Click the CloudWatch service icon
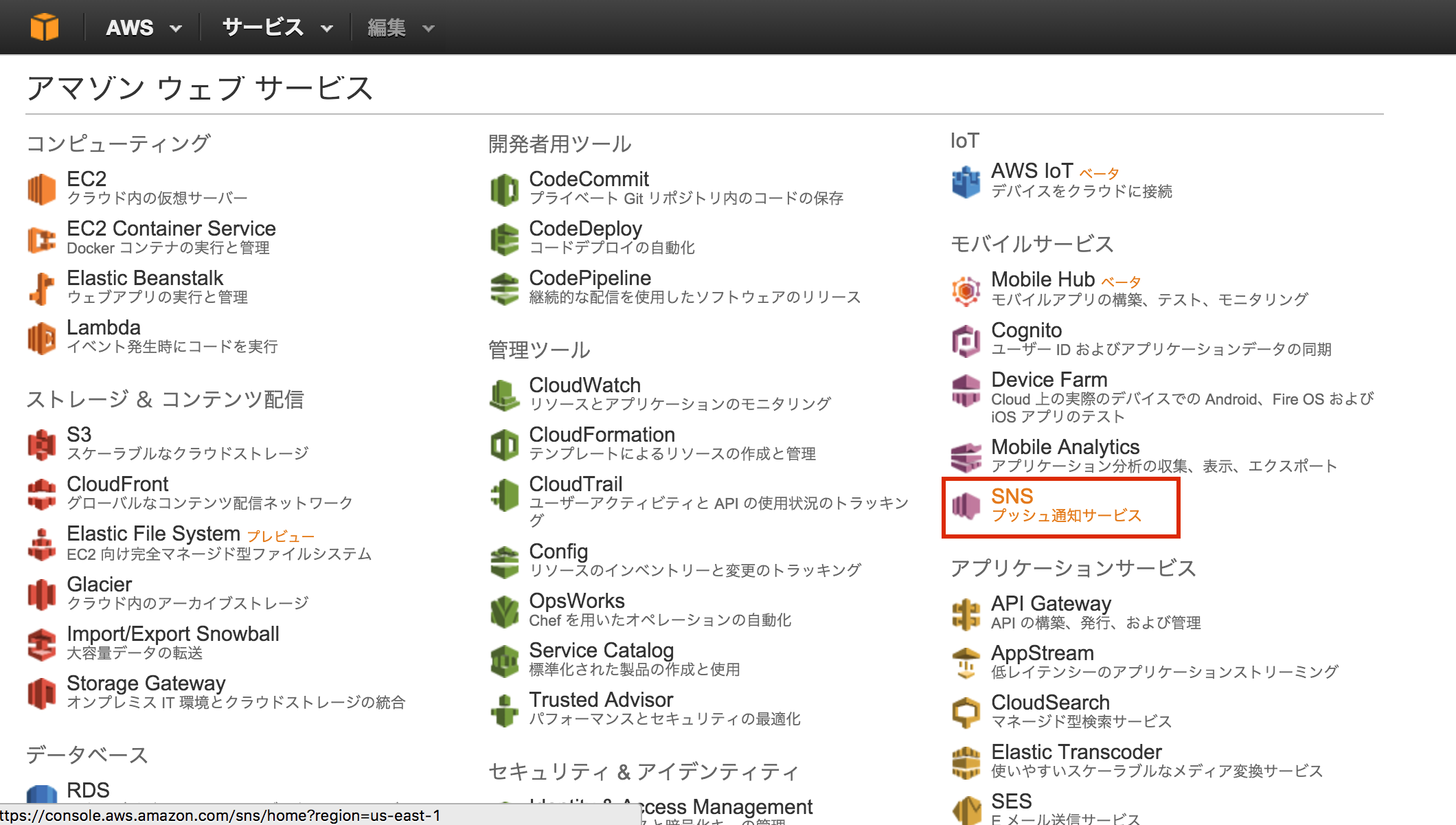Image resolution: width=1456 pixels, height=825 pixels. (504, 396)
